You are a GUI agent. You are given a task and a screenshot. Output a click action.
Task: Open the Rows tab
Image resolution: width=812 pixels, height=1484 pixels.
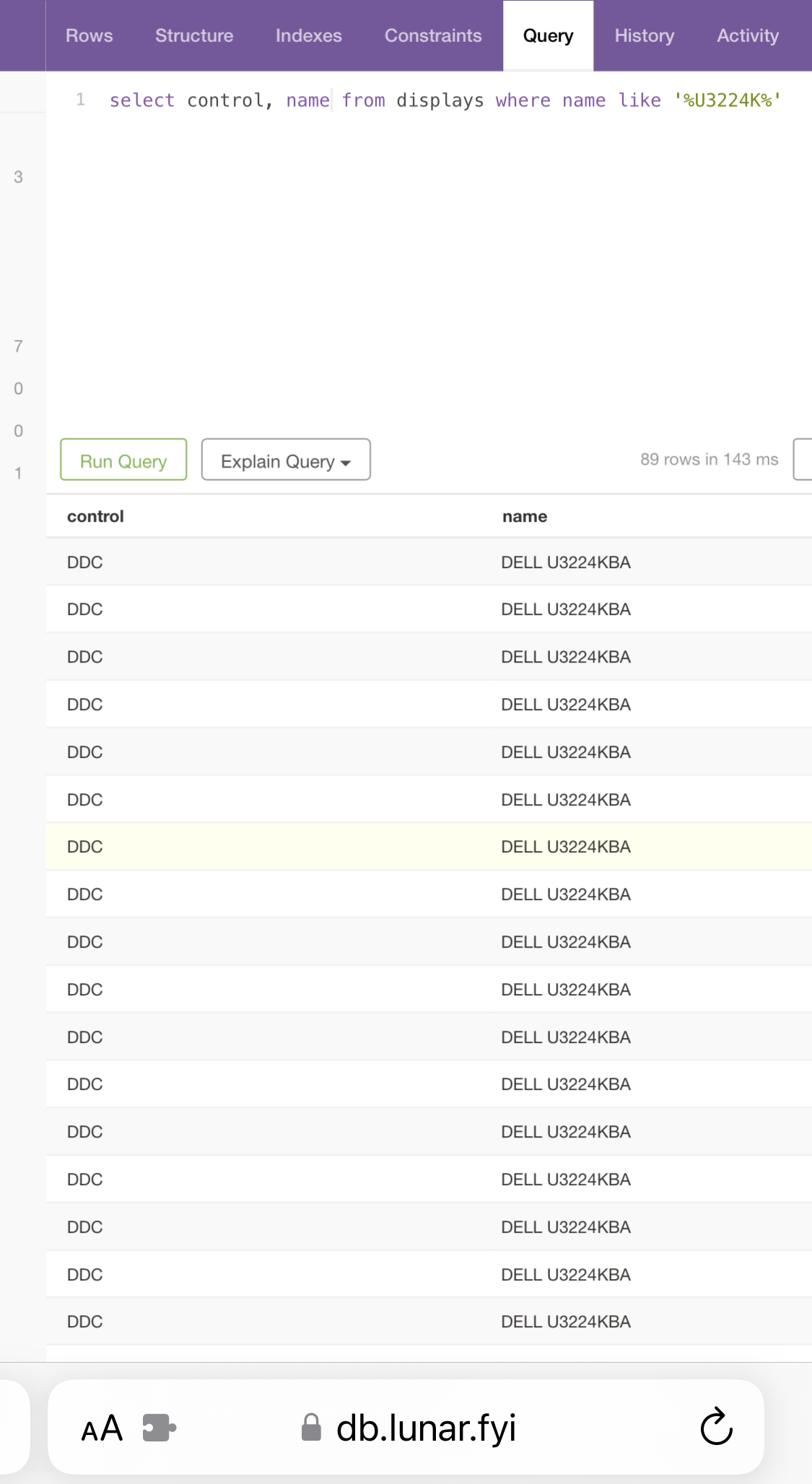90,35
